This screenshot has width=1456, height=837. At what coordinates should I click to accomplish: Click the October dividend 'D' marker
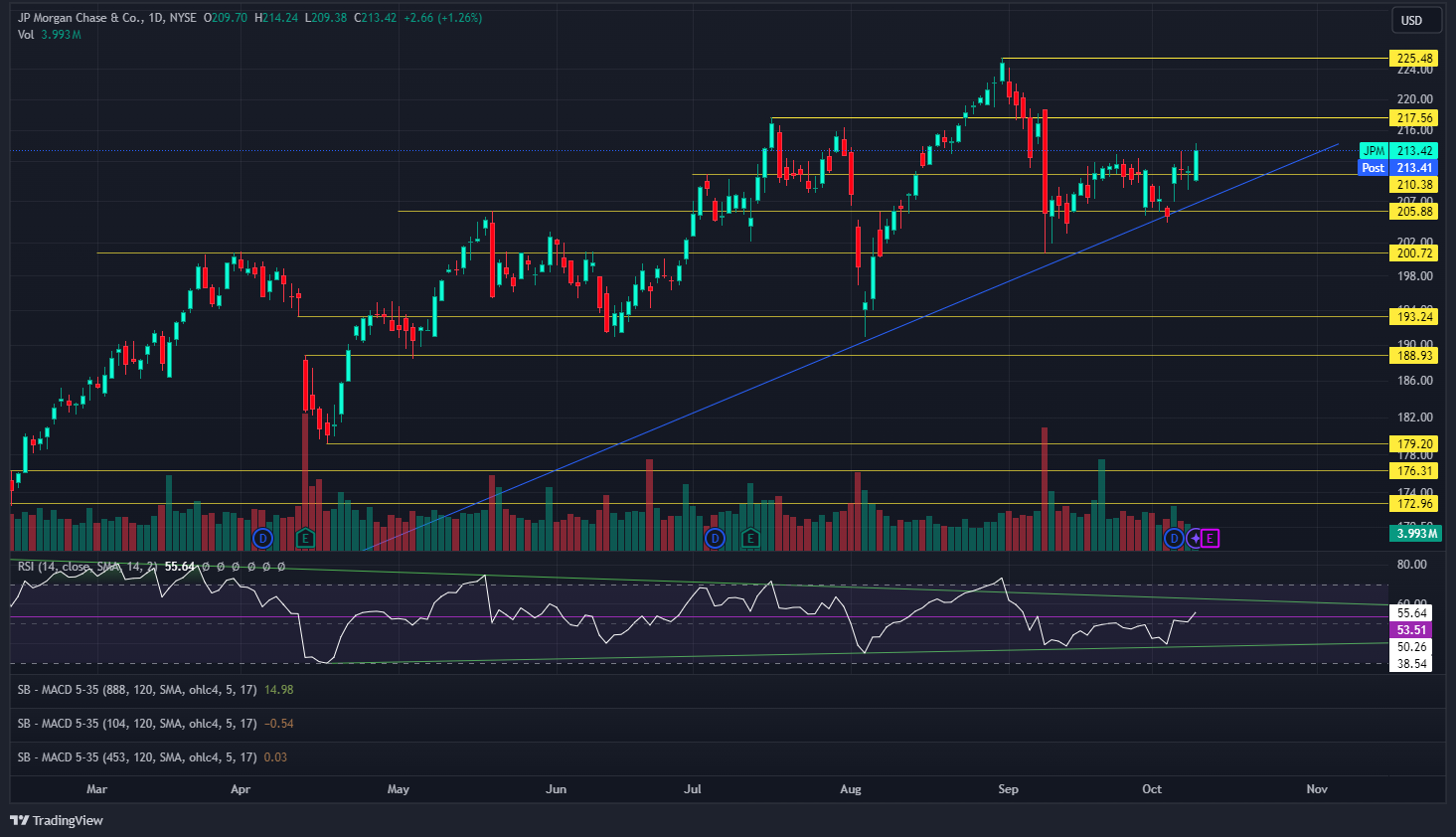[x=1174, y=539]
